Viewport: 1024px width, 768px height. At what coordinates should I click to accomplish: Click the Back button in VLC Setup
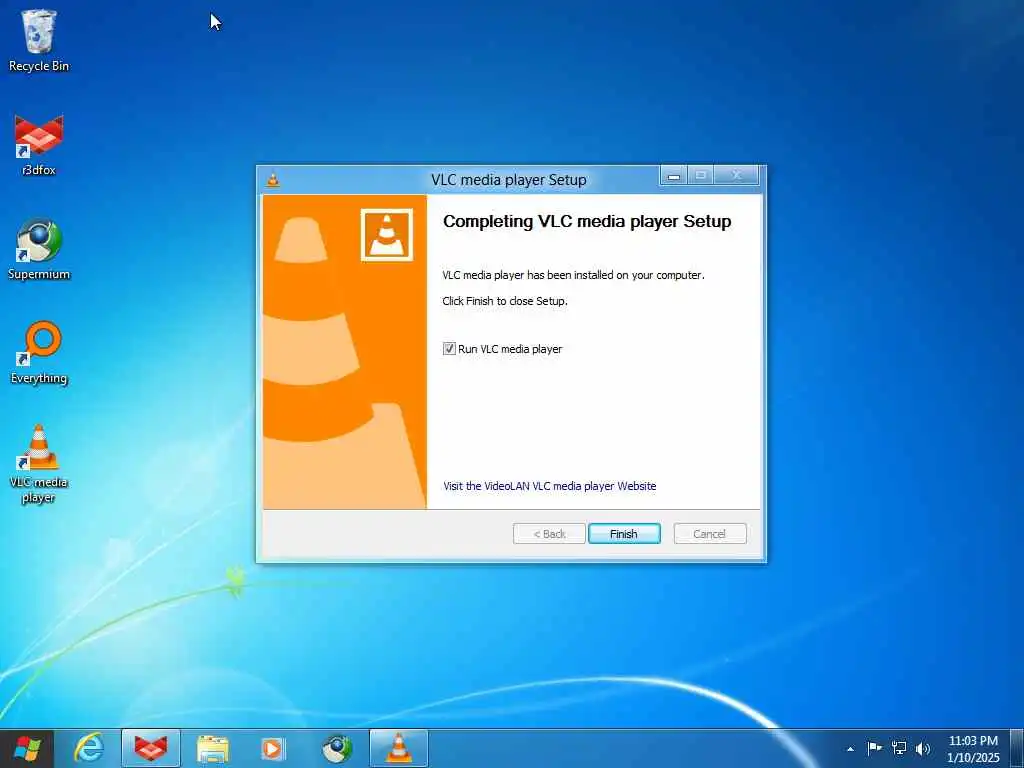[x=549, y=534]
